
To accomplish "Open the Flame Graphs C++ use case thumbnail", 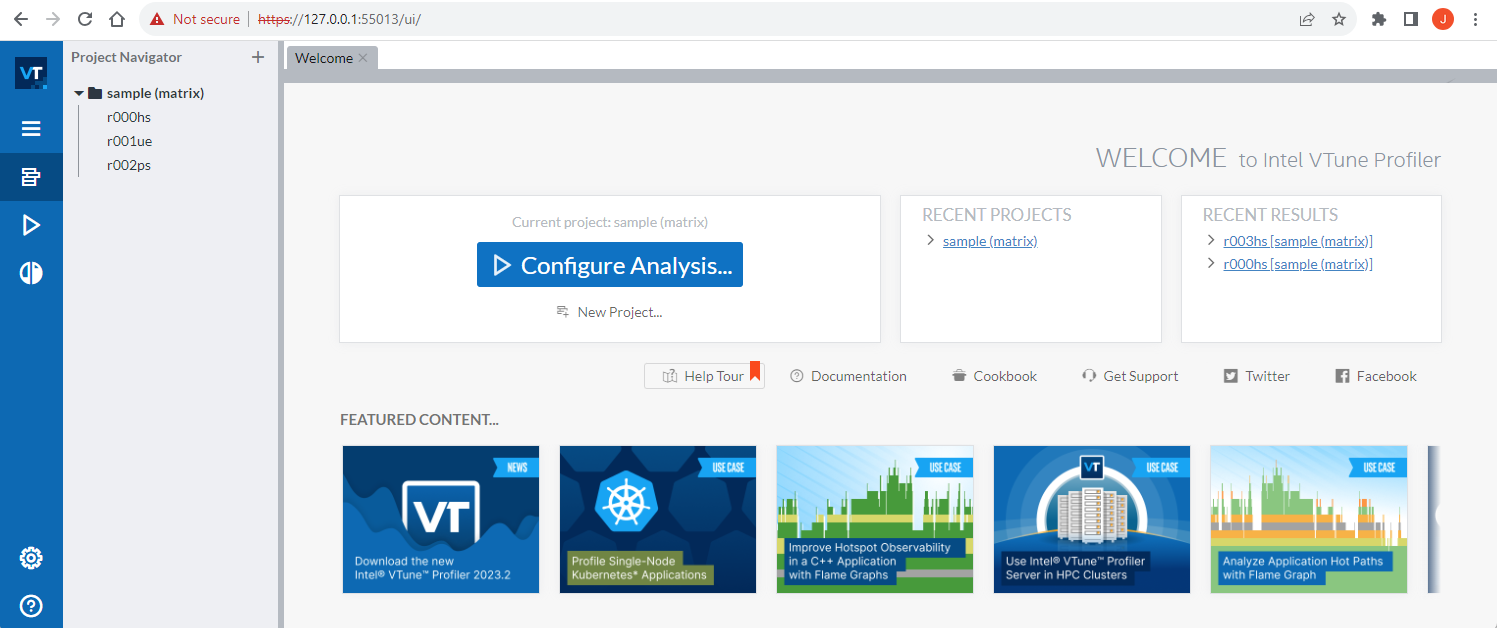I will pyautogui.click(x=875, y=519).
